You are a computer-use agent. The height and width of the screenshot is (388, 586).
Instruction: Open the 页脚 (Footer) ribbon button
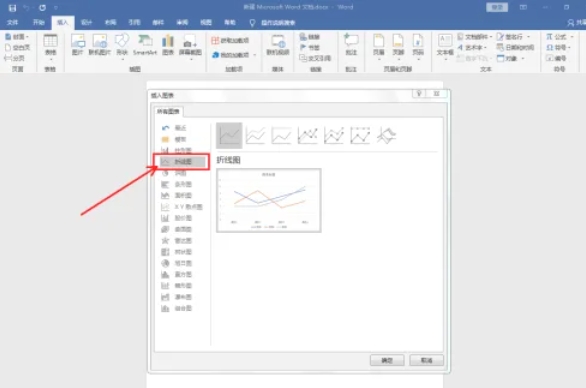coord(398,46)
